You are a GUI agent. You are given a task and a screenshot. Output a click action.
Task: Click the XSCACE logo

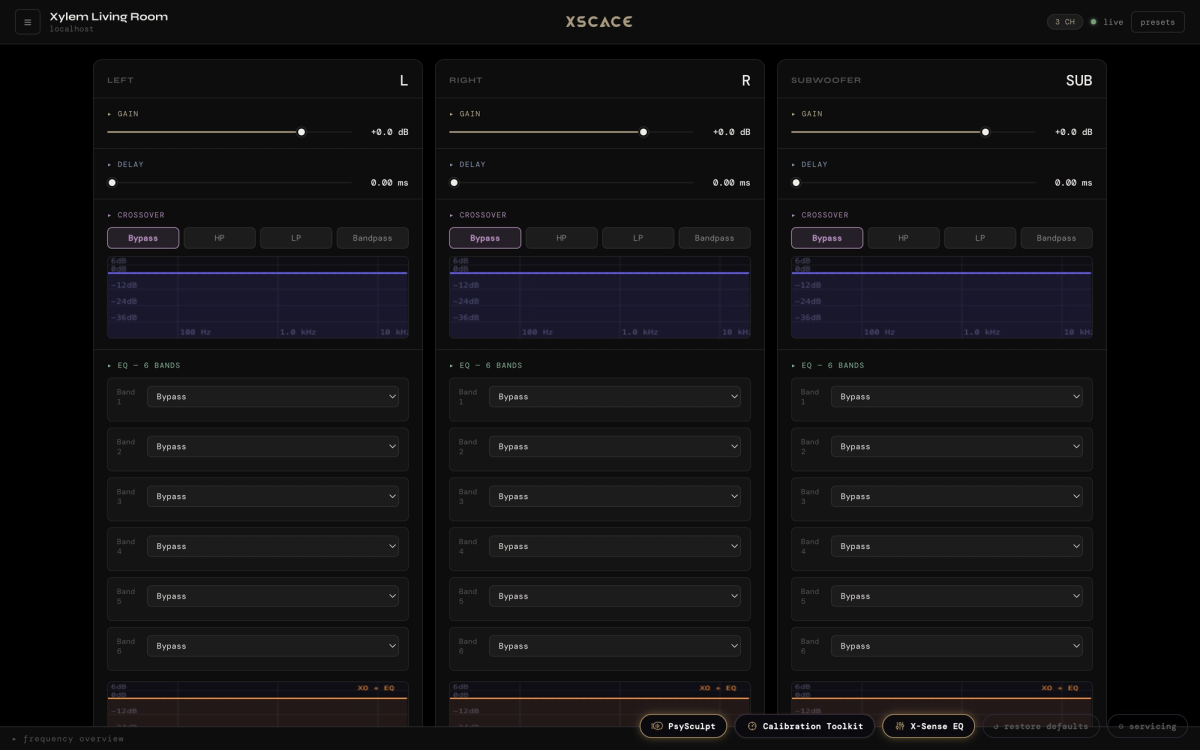click(x=599, y=21)
